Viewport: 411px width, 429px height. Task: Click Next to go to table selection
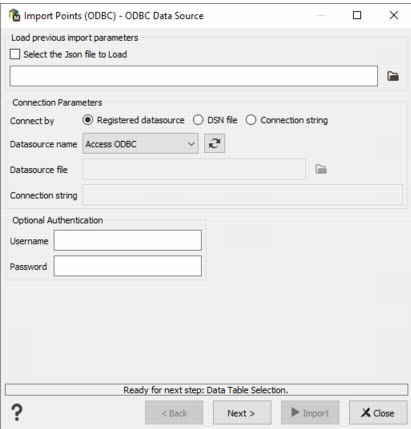[242, 413]
